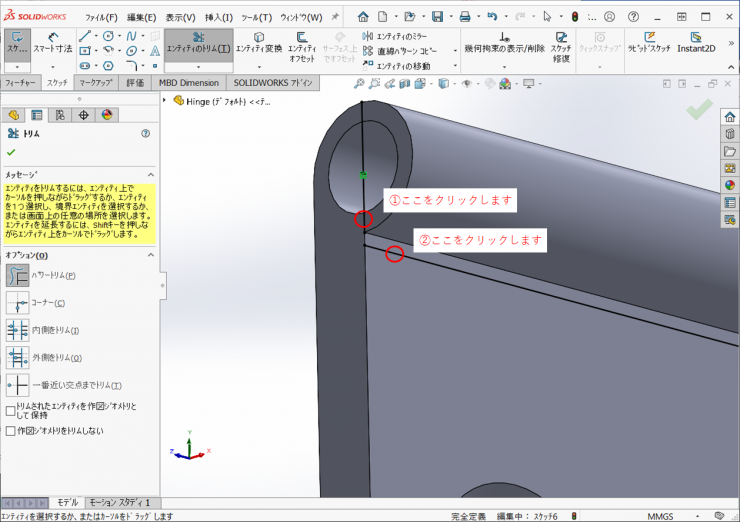Select Trim Outside (外側をトリム) option
The width and height of the screenshot is (740, 522).
(x=18, y=357)
